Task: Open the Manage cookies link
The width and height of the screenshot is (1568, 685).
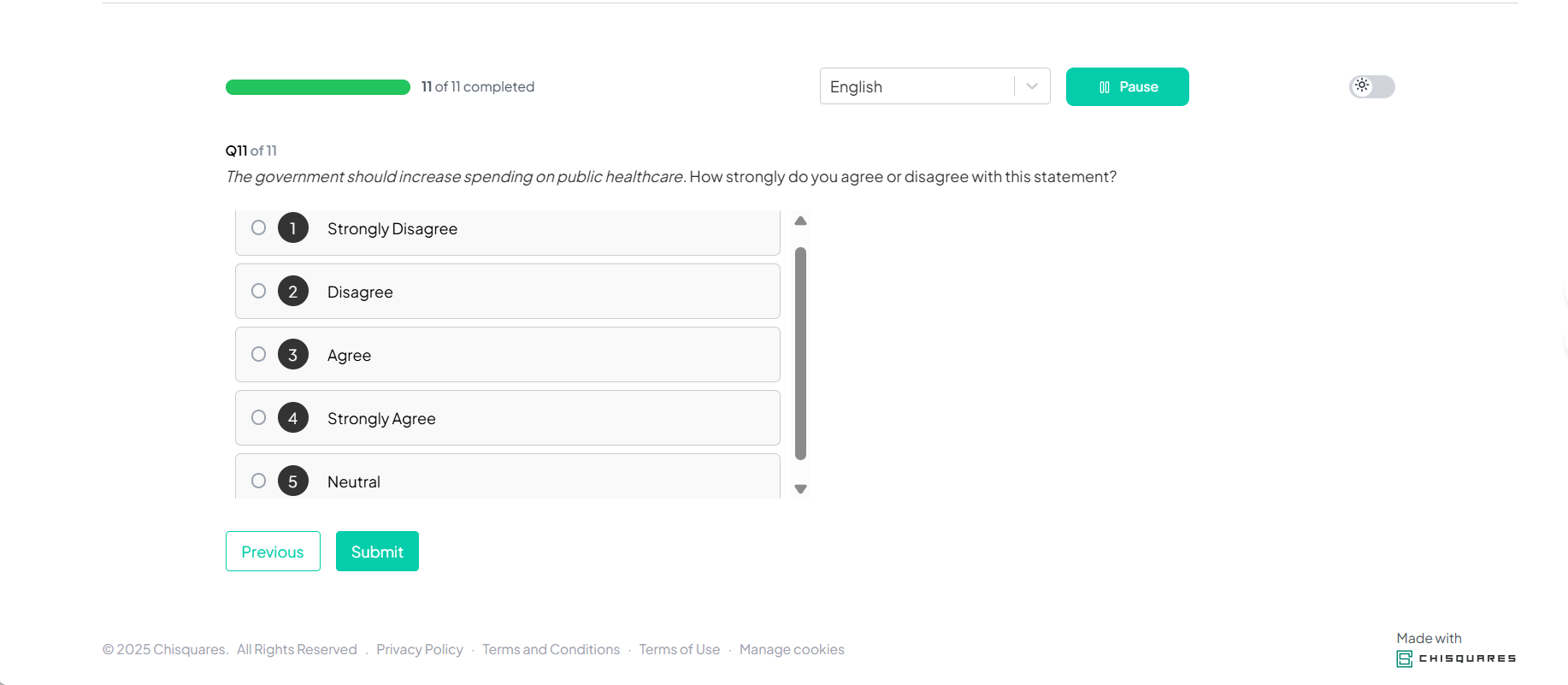Action: (x=792, y=649)
